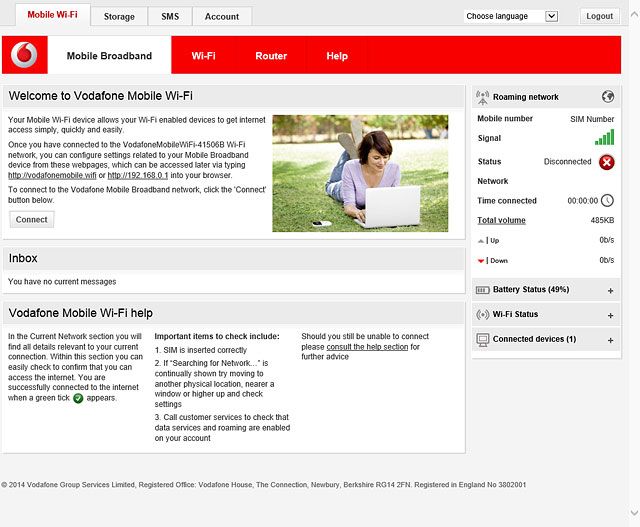
Task: Click the Total volume link
Action: (x=501, y=220)
